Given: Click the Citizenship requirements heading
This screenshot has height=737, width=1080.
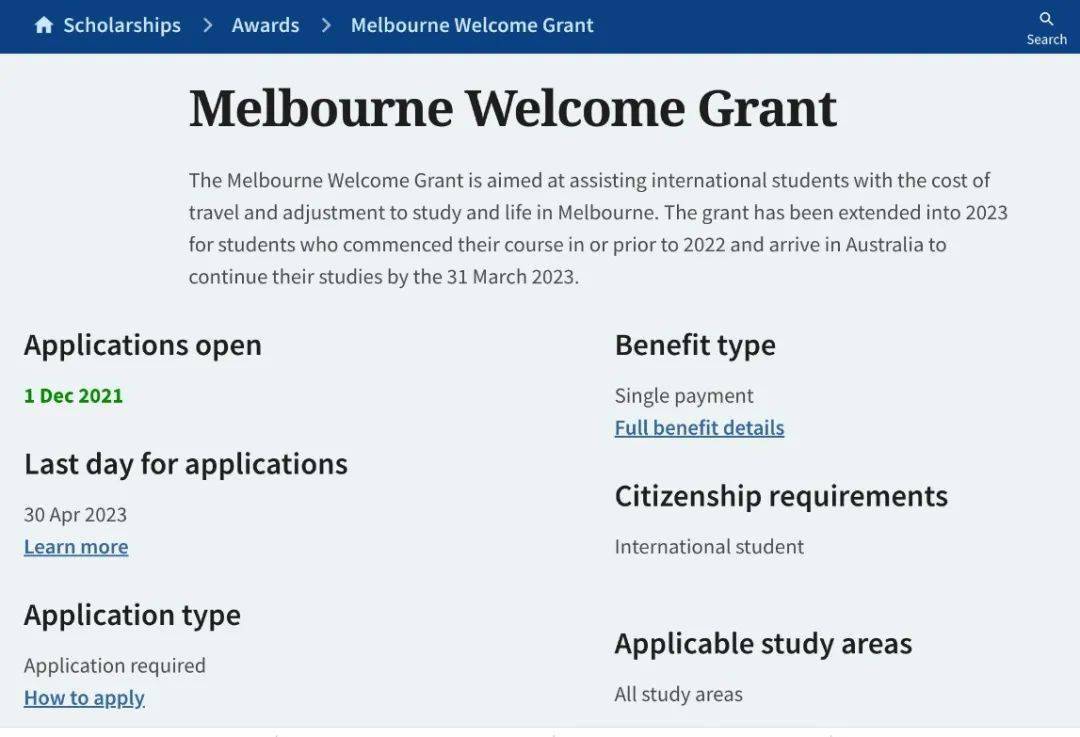Looking at the screenshot, I should point(781,496).
